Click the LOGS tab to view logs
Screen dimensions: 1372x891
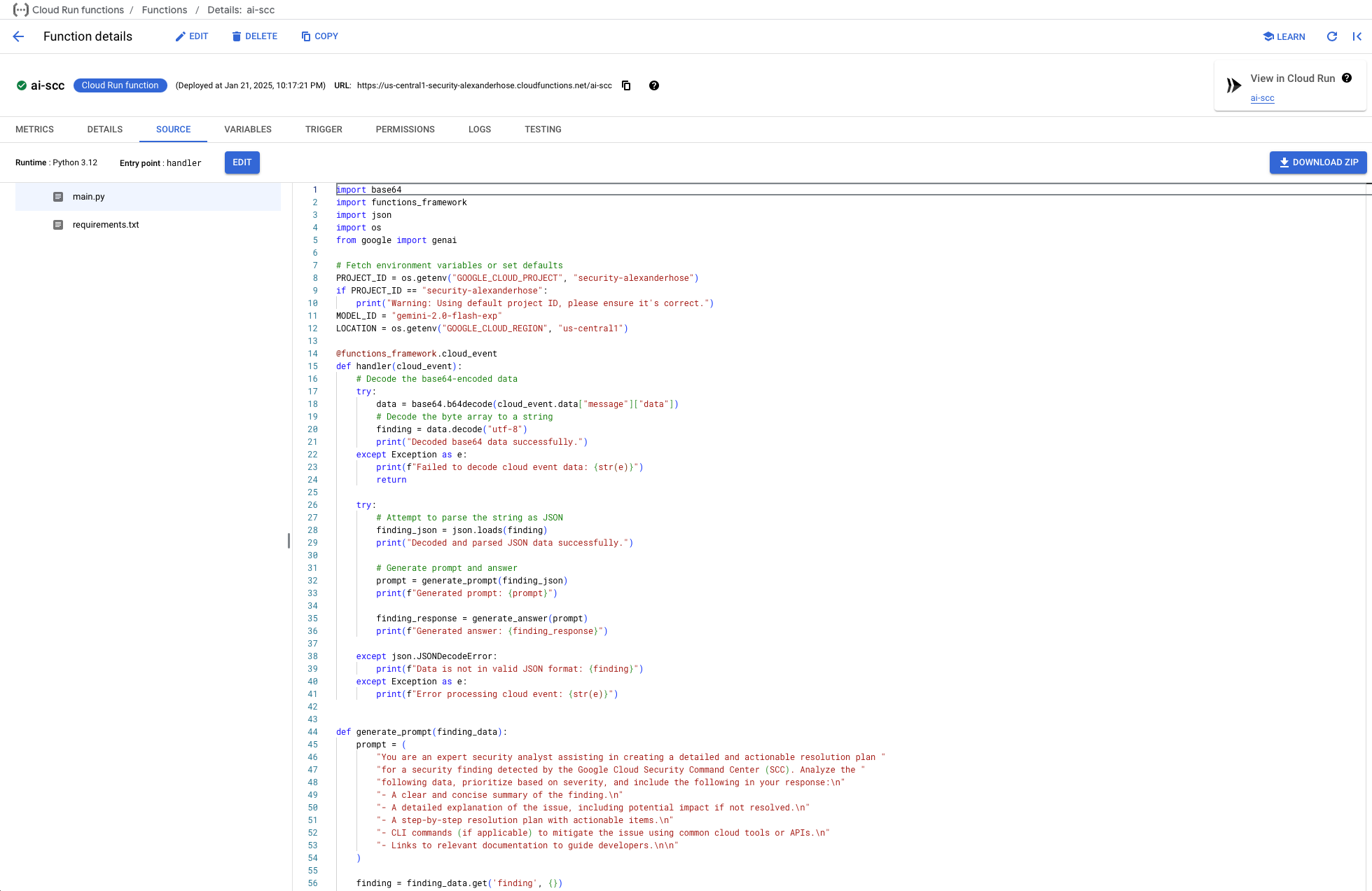point(480,129)
